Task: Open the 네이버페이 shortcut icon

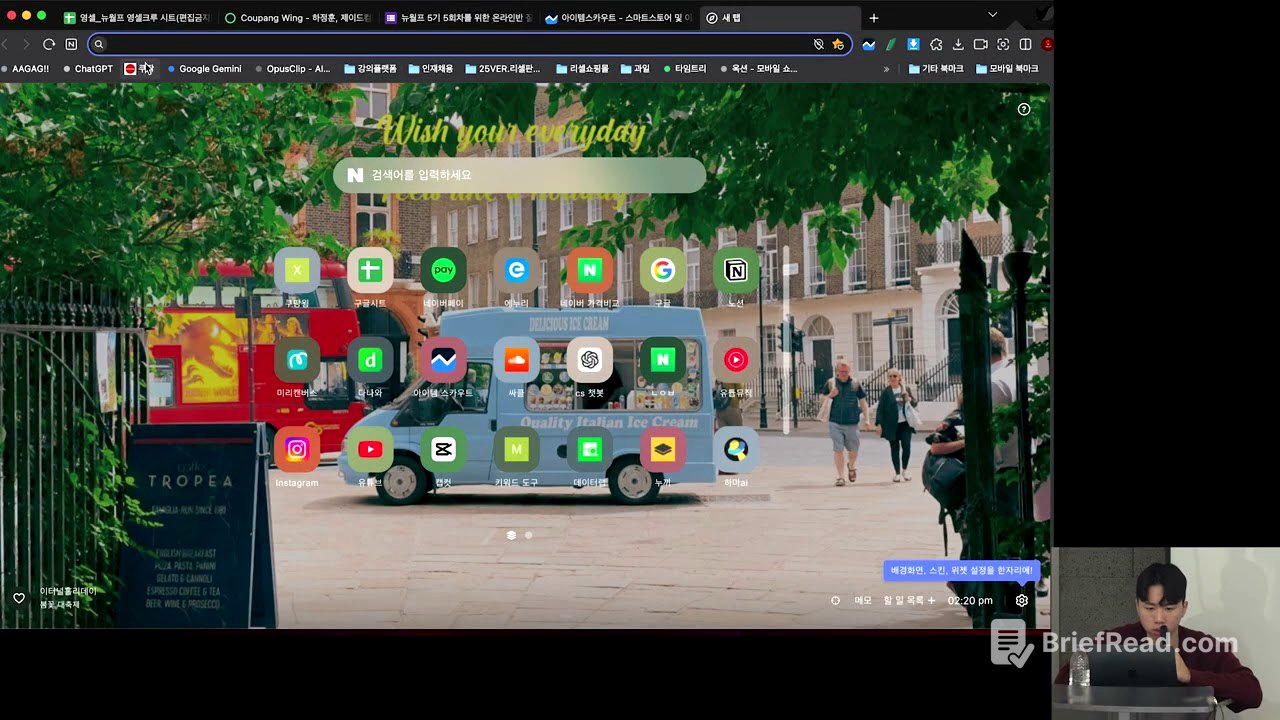Action: (443, 270)
